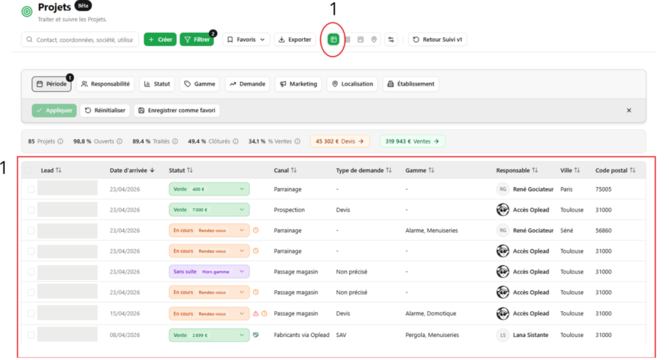Open the 45 302 € Devis link
The height and width of the screenshot is (360, 669).
pos(340,141)
